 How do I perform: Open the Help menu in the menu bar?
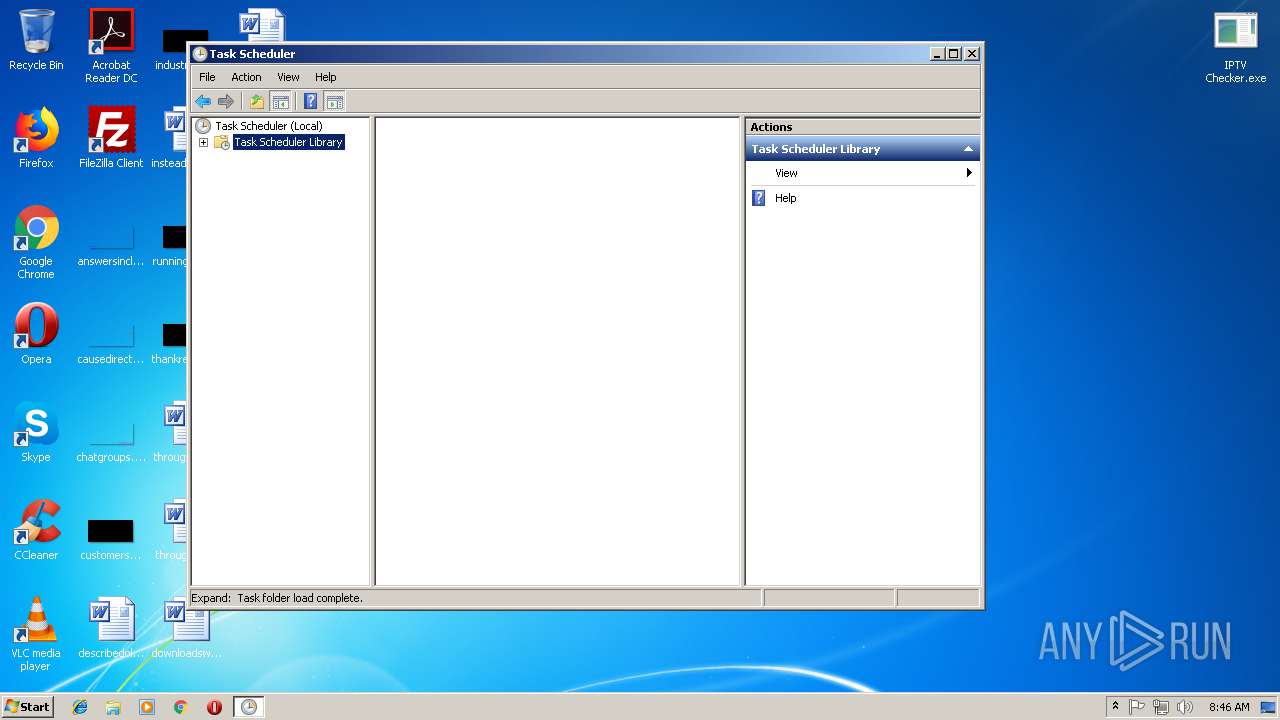[326, 77]
